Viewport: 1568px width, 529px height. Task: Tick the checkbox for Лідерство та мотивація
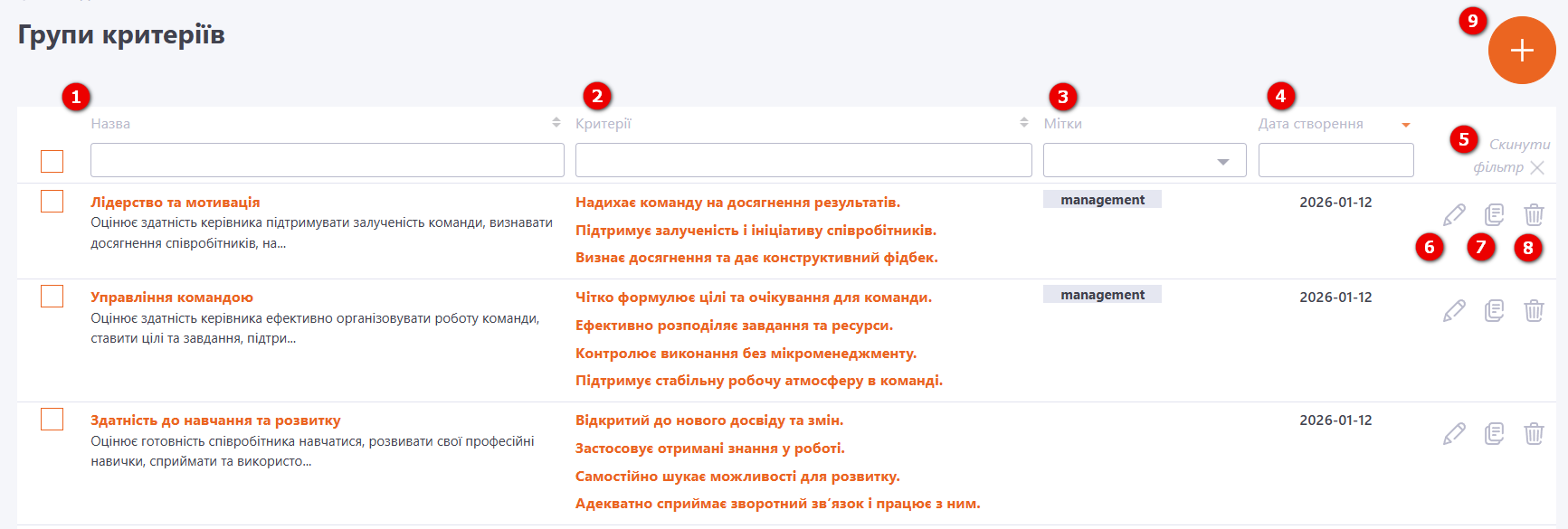point(52,201)
